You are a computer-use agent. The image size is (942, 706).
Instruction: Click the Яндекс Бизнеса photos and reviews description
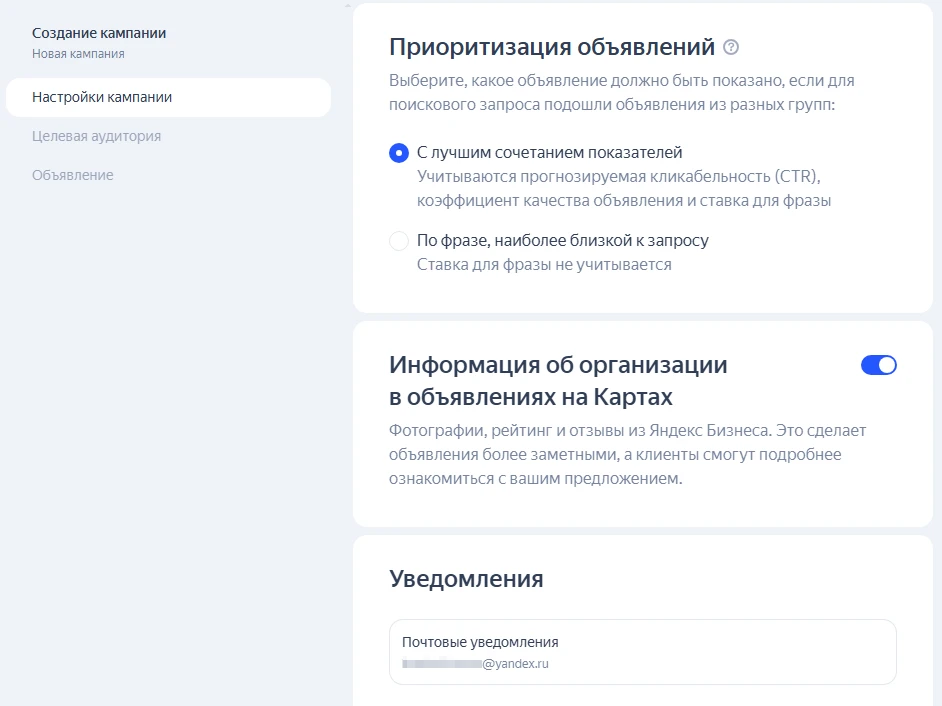pos(628,455)
